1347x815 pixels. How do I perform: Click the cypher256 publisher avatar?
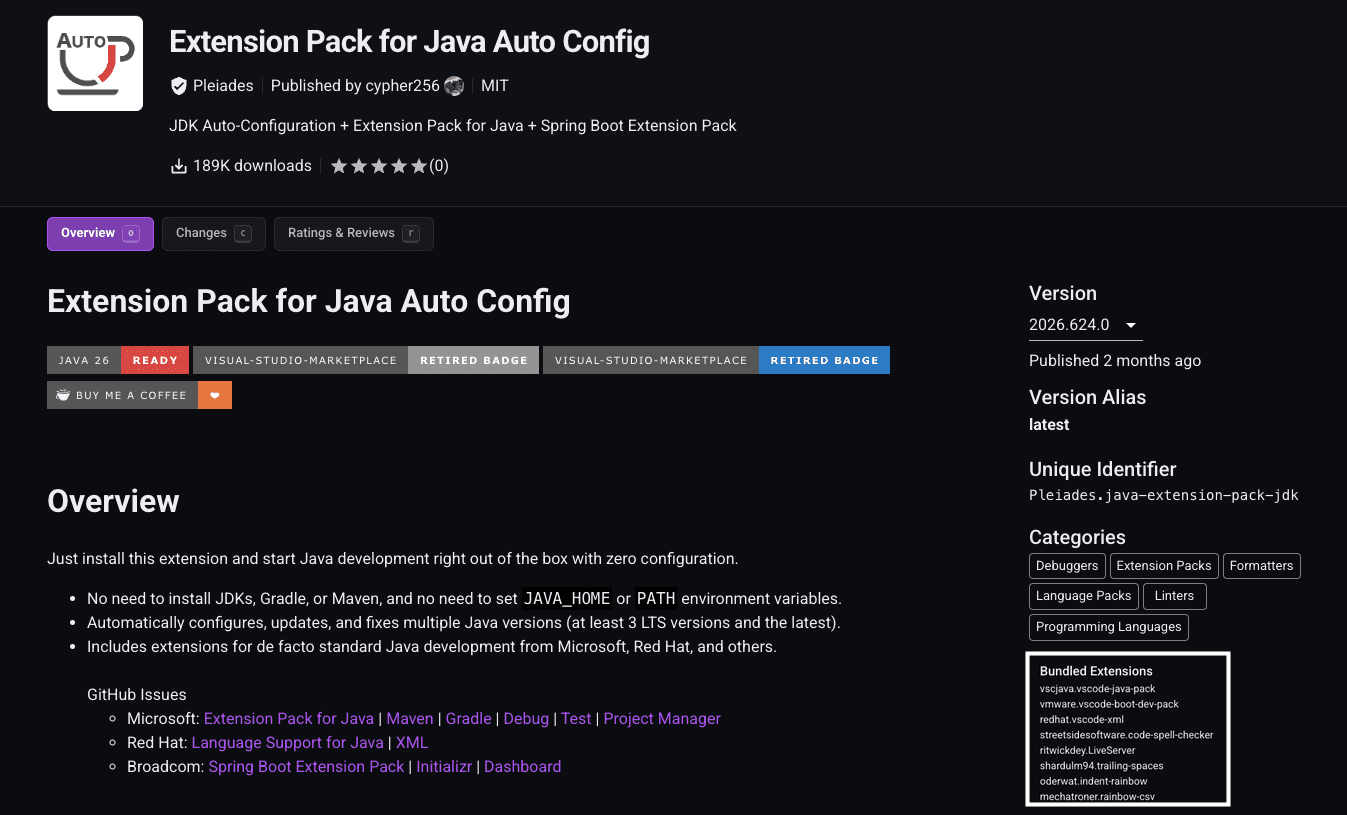(x=454, y=86)
